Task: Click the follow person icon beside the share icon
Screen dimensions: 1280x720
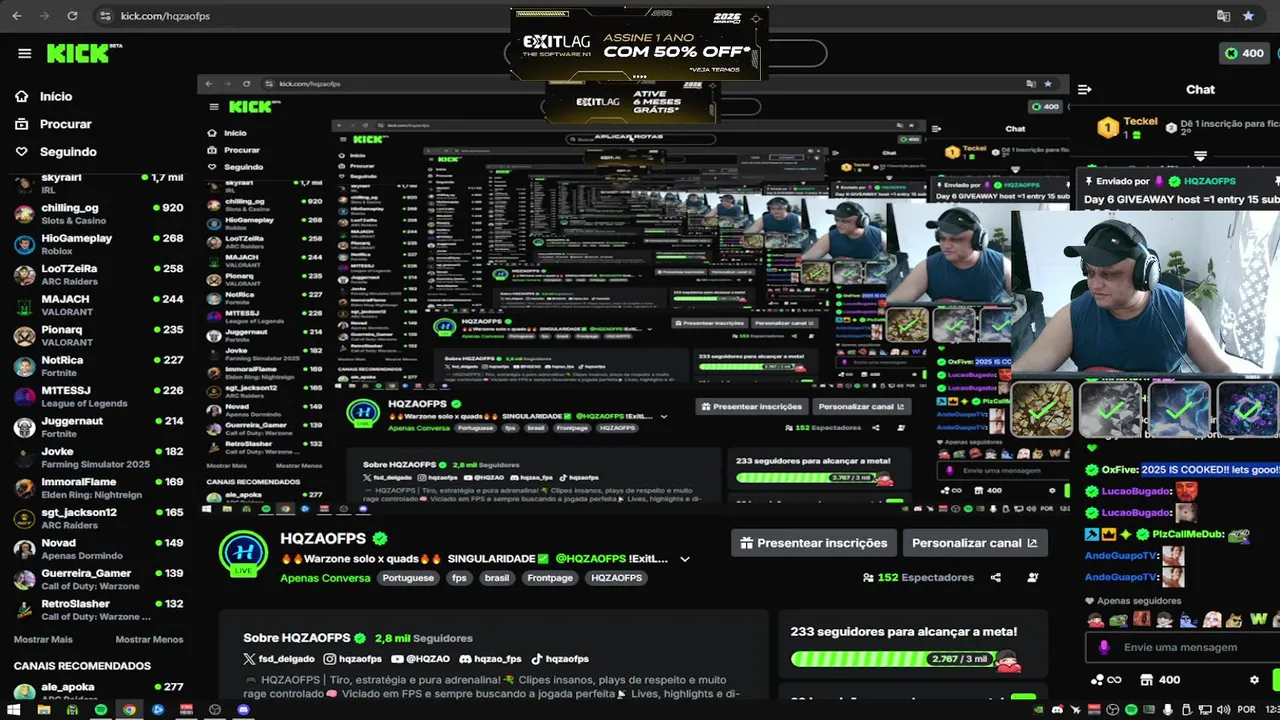Action: 1032,577
